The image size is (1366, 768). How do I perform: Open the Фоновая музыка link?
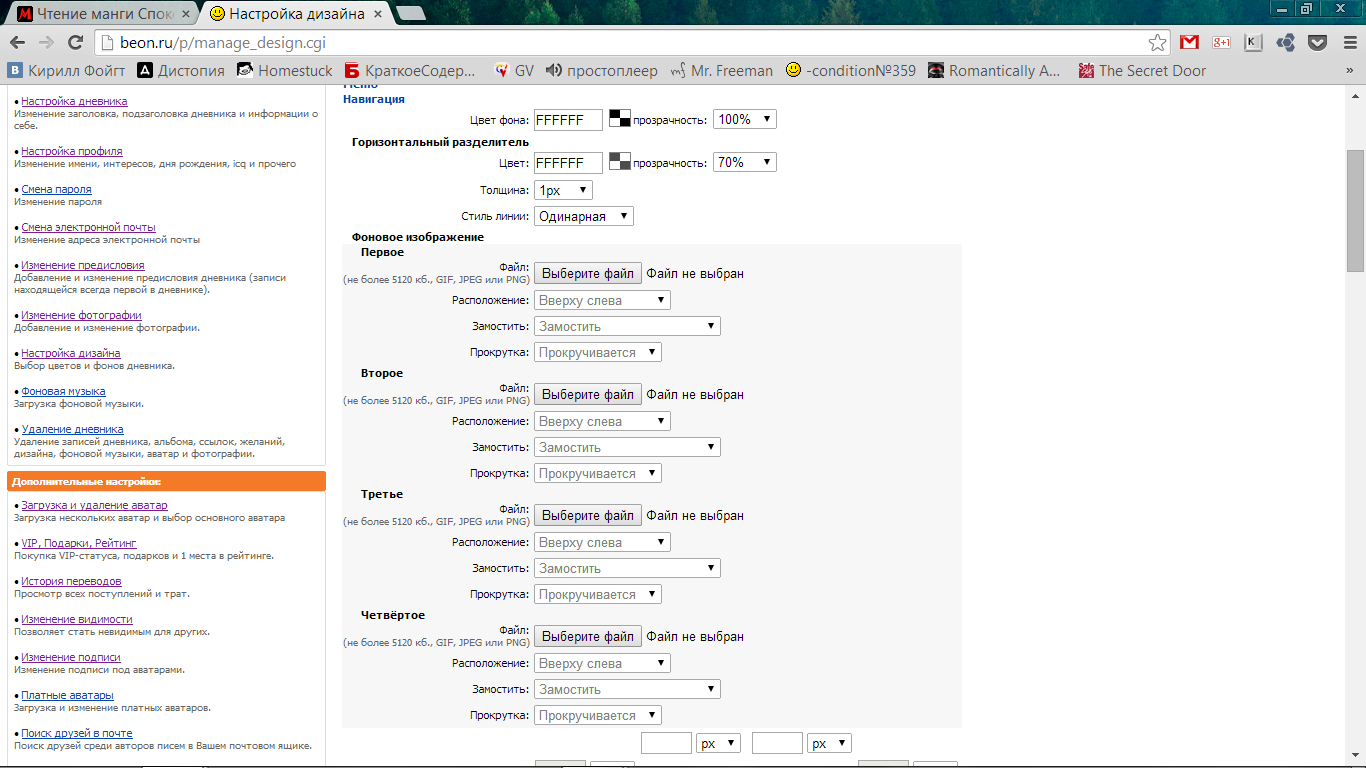pos(63,391)
